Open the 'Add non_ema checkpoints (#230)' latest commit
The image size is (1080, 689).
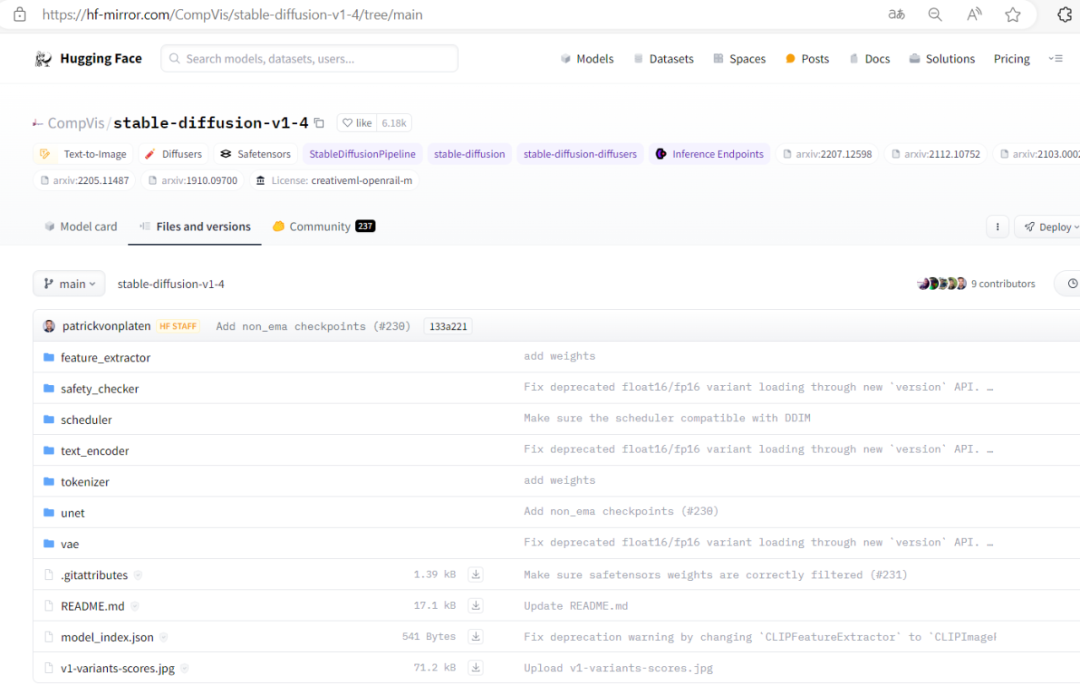point(313,327)
